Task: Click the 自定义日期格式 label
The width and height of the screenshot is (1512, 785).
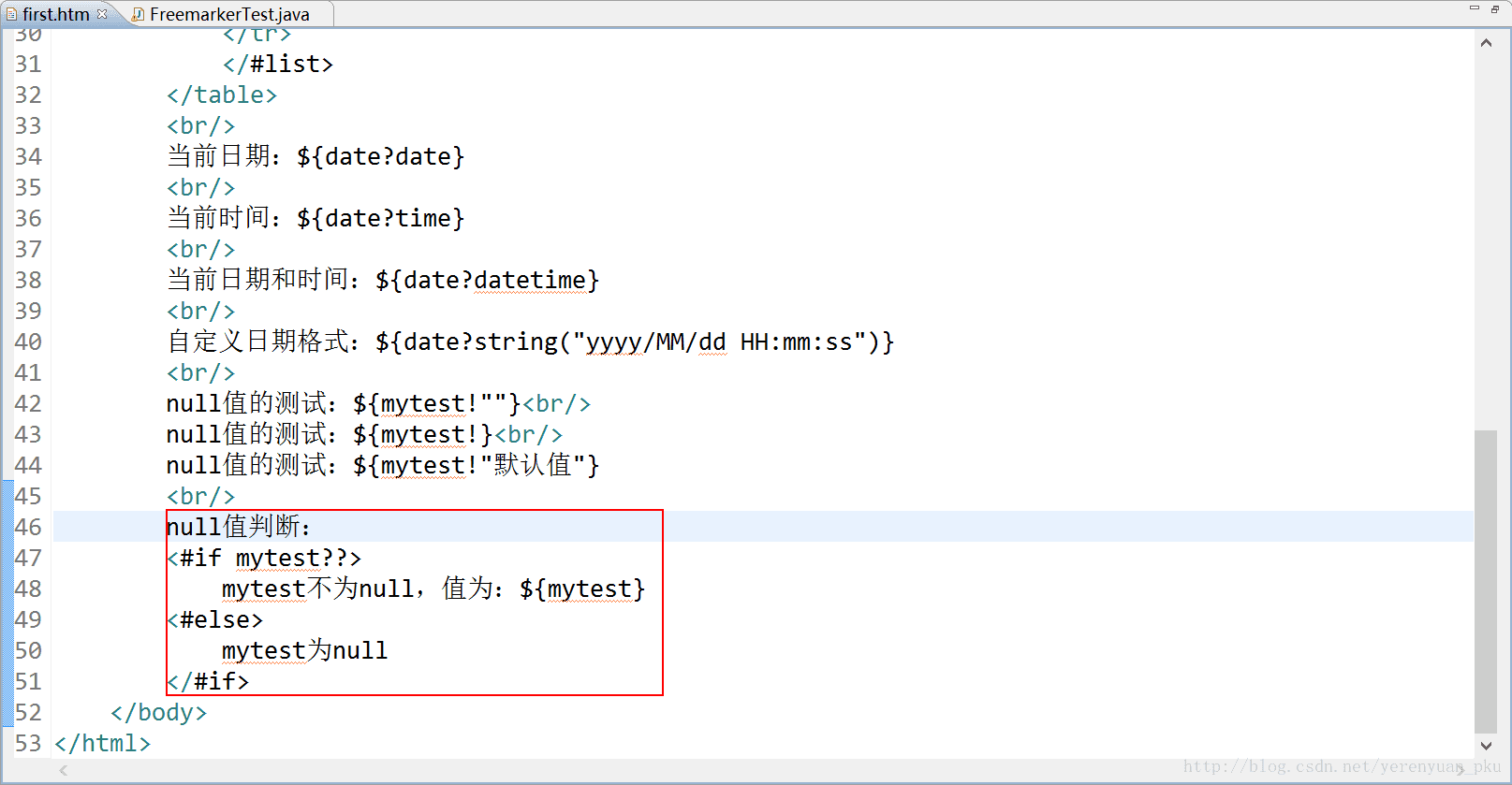Action: (262, 342)
